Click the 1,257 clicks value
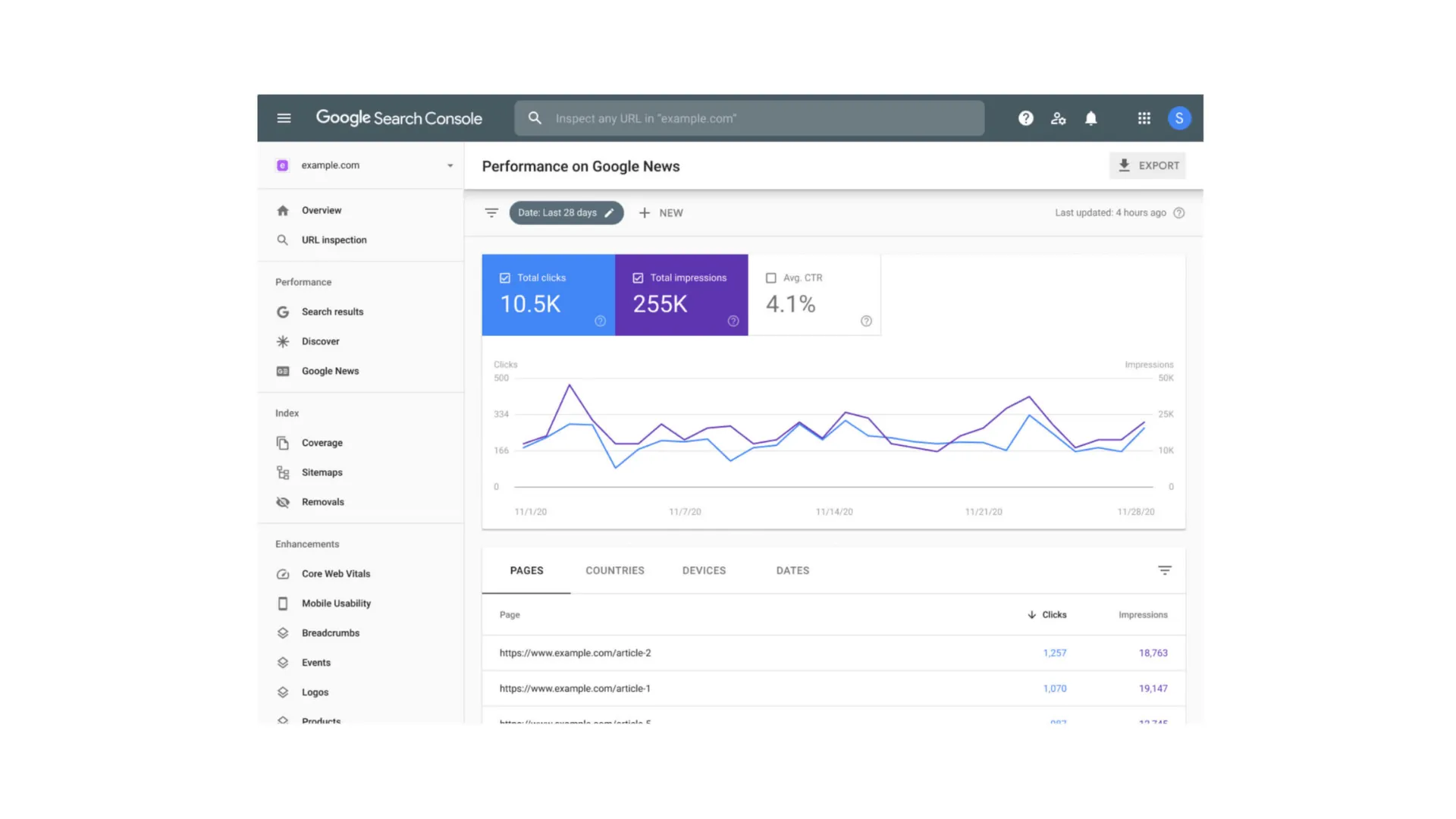 click(1054, 653)
